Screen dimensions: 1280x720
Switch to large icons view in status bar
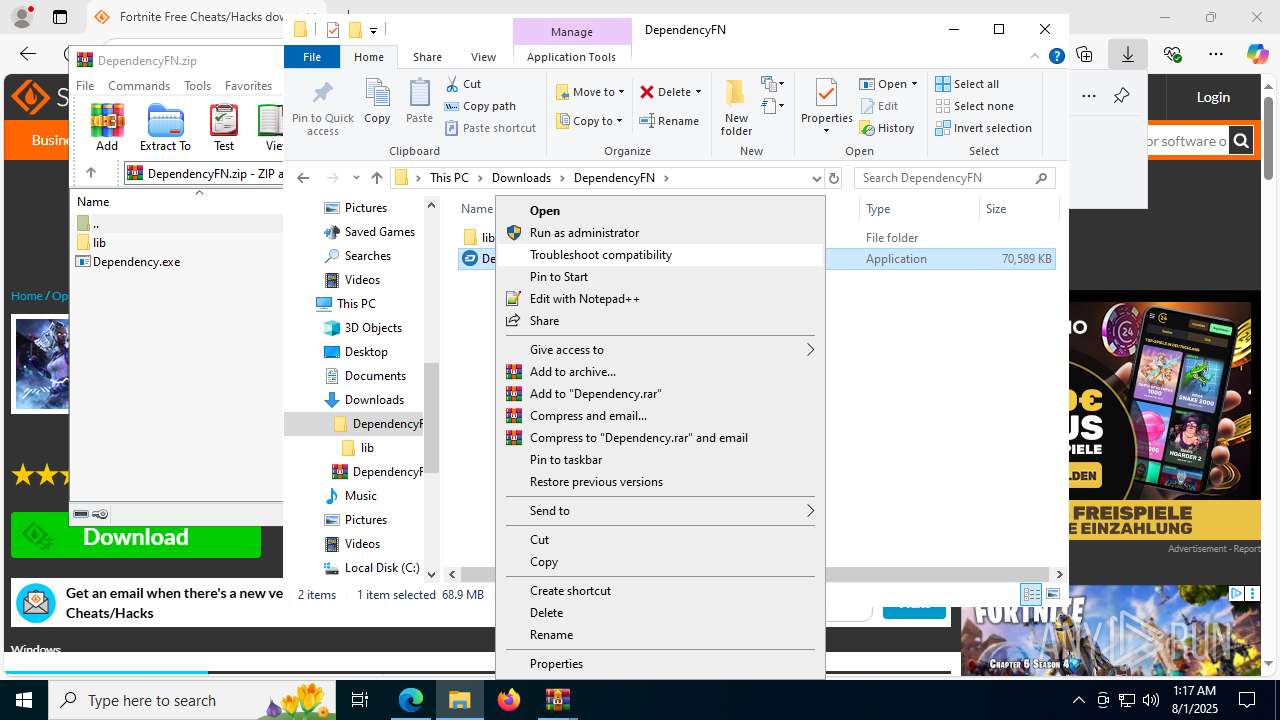click(x=1053, y=594)
